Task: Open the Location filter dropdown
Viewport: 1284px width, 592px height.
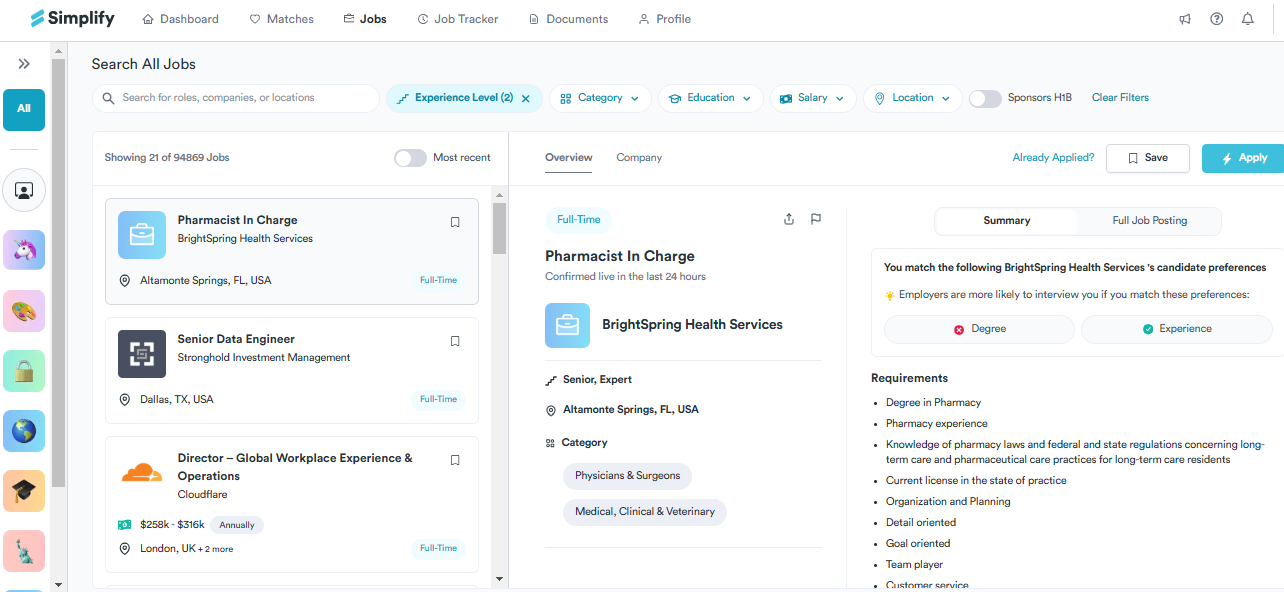Action: click(x=913, y=98)
